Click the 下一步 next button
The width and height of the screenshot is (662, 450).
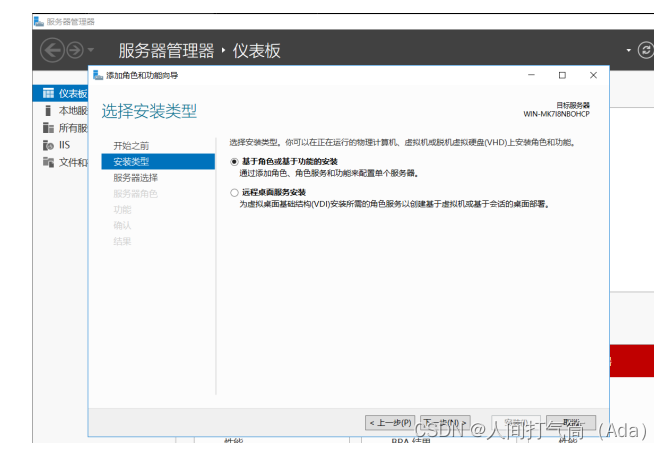445,422
